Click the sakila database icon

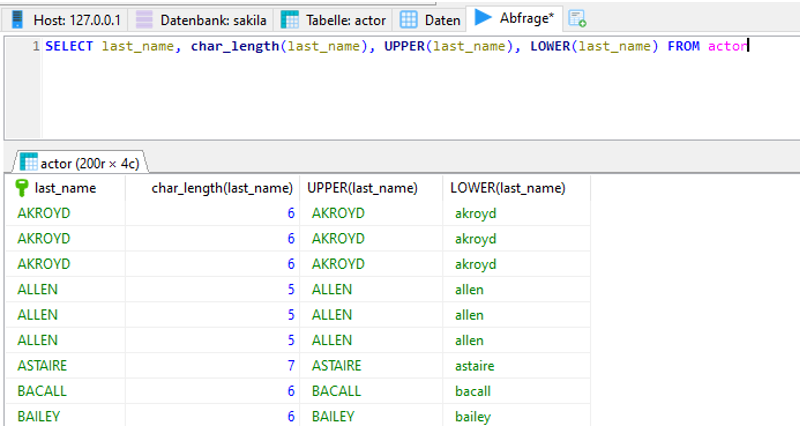point(145,19)
